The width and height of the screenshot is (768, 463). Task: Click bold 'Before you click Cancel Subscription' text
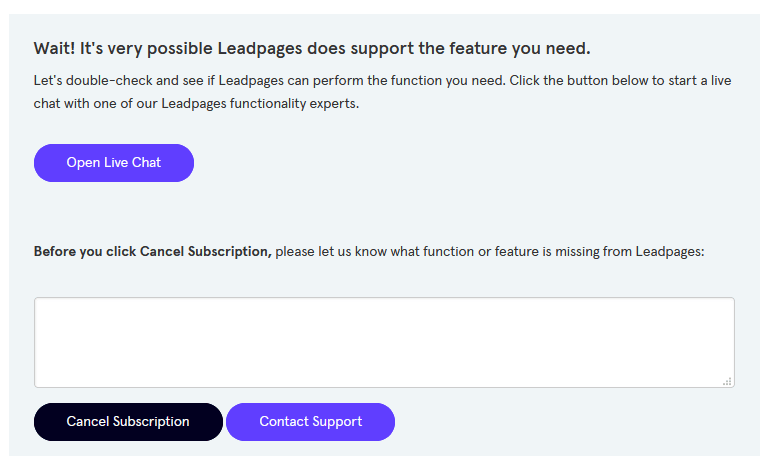click(152, 252)
